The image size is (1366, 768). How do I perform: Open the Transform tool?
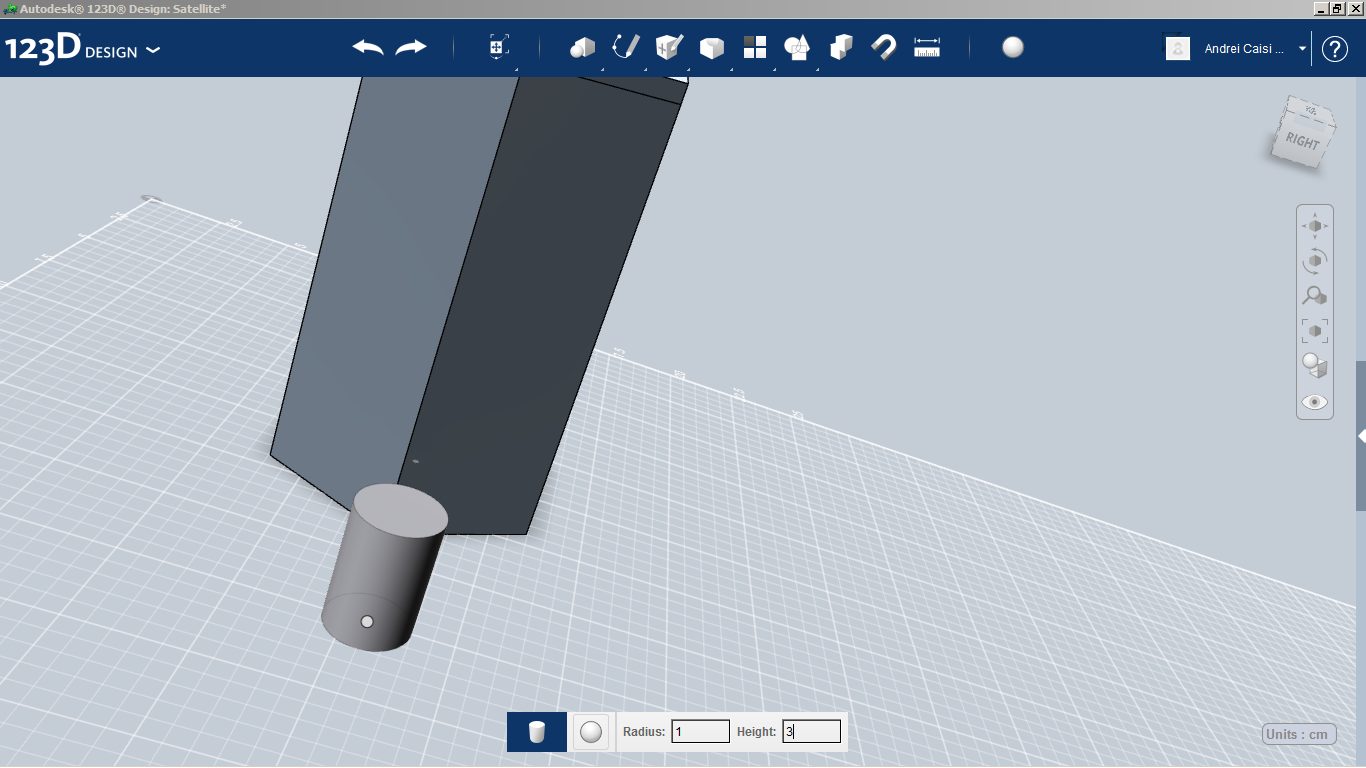click(x=499, y=47)
